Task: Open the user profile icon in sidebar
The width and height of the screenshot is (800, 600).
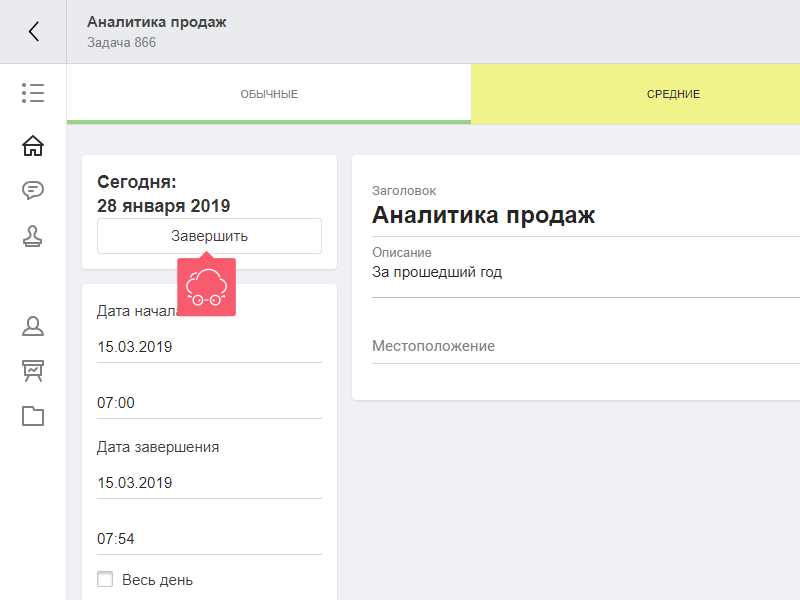Action: (x=33, y=327)
